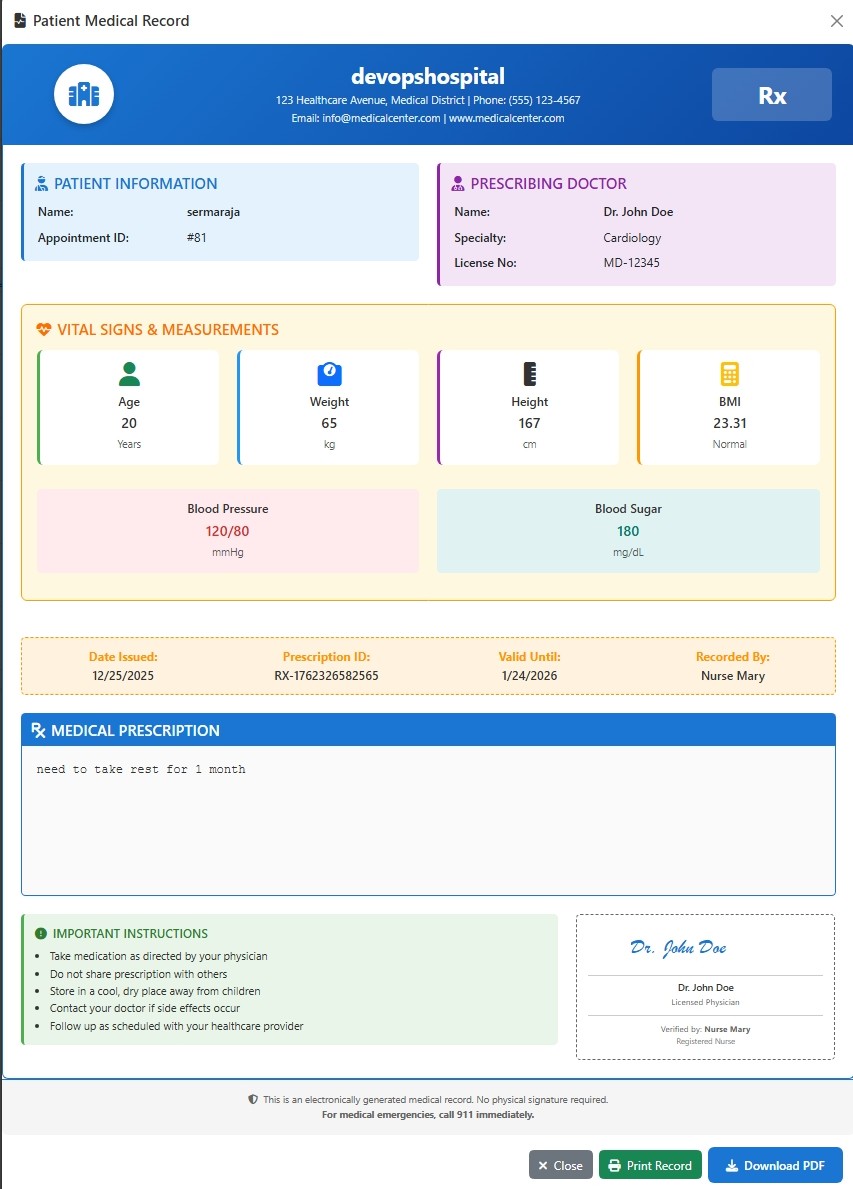Close the dialog with the X icon
853x1189 pixels.
[836, 21]
